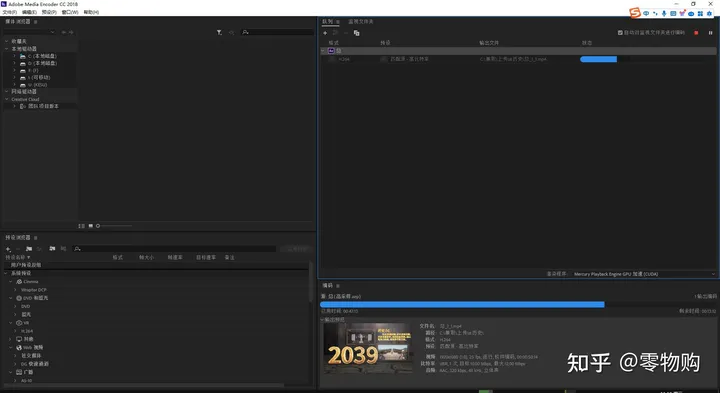Sort by 格式 column in preset browser
Screen dimensions: 720x393
118,258
